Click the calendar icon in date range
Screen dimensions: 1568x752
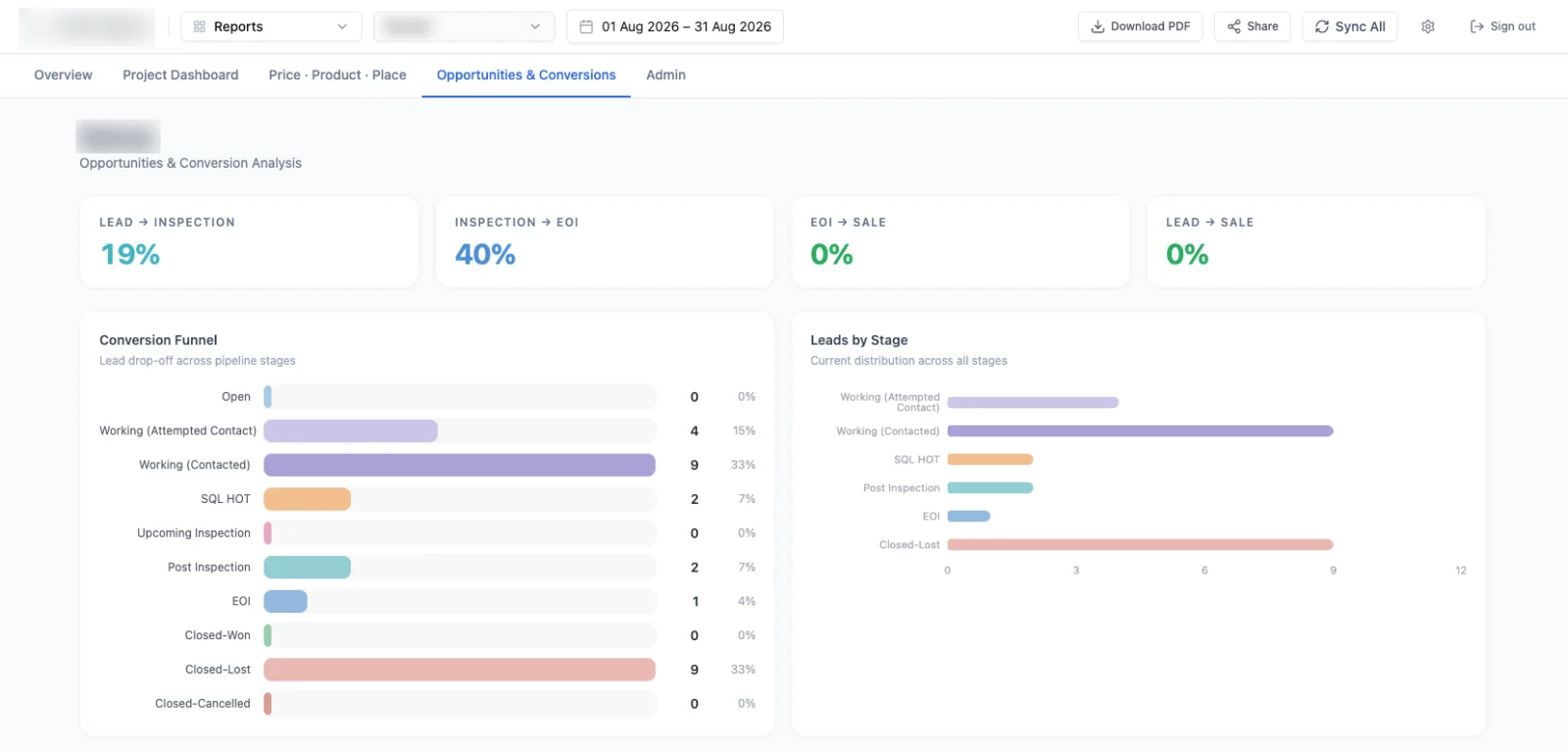pyautogui.click(x=586, y=26)
